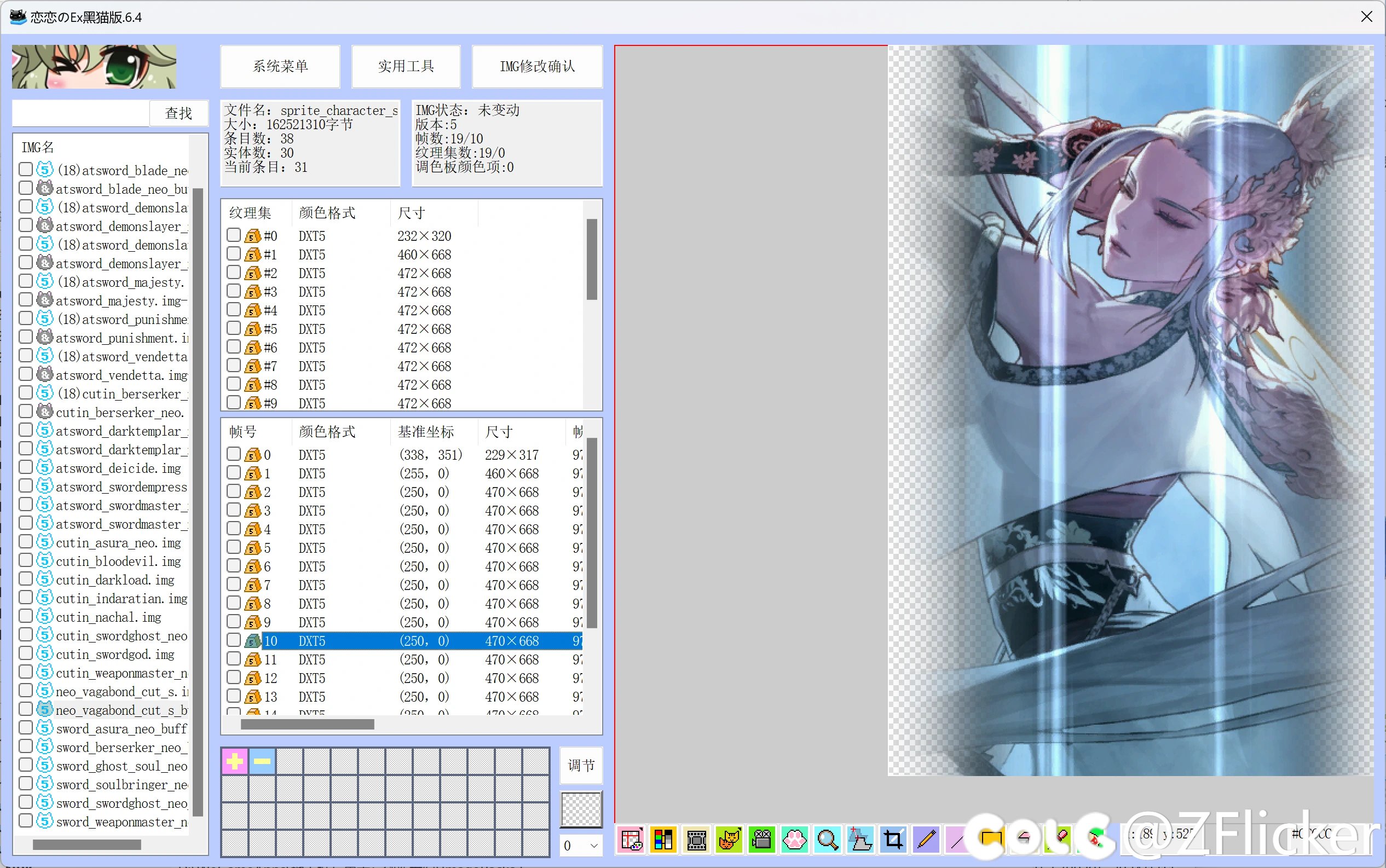Image resolution: width=1386 pixels, height=868 pixels.
Task: Click 帧号 column header
Action: (x=243, y=432)
